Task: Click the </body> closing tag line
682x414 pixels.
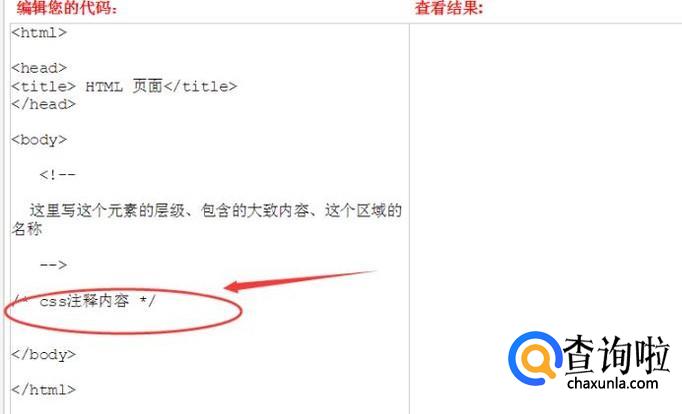Action: 43,354
